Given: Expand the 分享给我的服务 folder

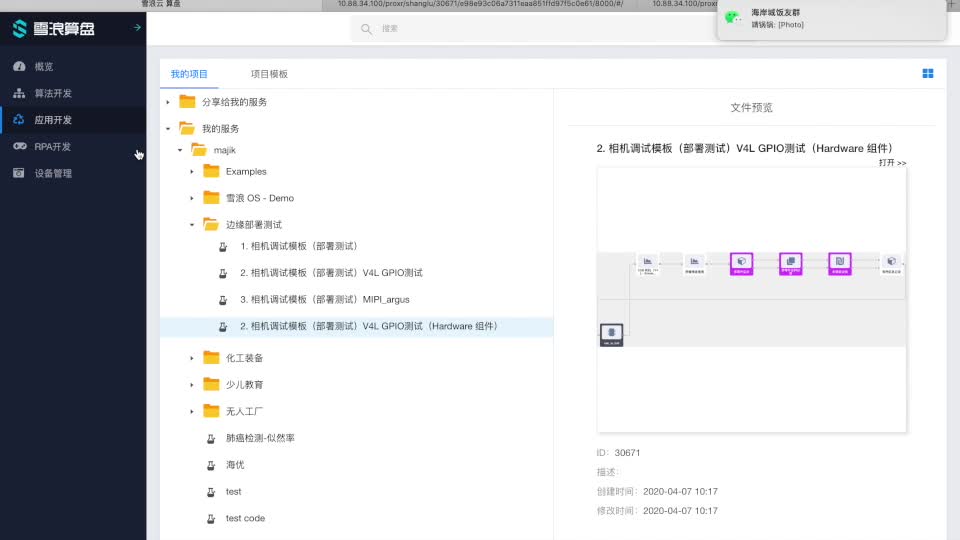Looking at the screenshot, I should (x=168, y=102).
